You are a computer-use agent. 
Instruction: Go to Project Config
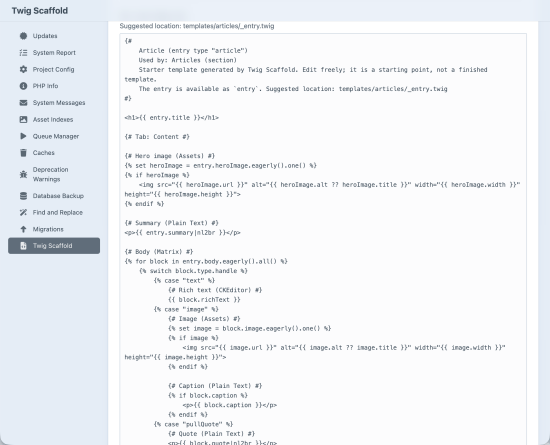pyautogui.click(x=54, y=69)
